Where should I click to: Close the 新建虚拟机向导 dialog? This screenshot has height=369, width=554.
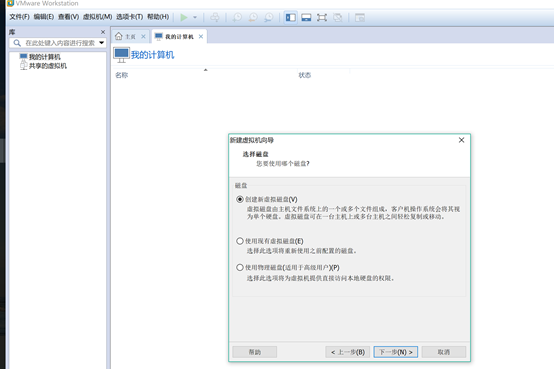[x=461, y=140]
